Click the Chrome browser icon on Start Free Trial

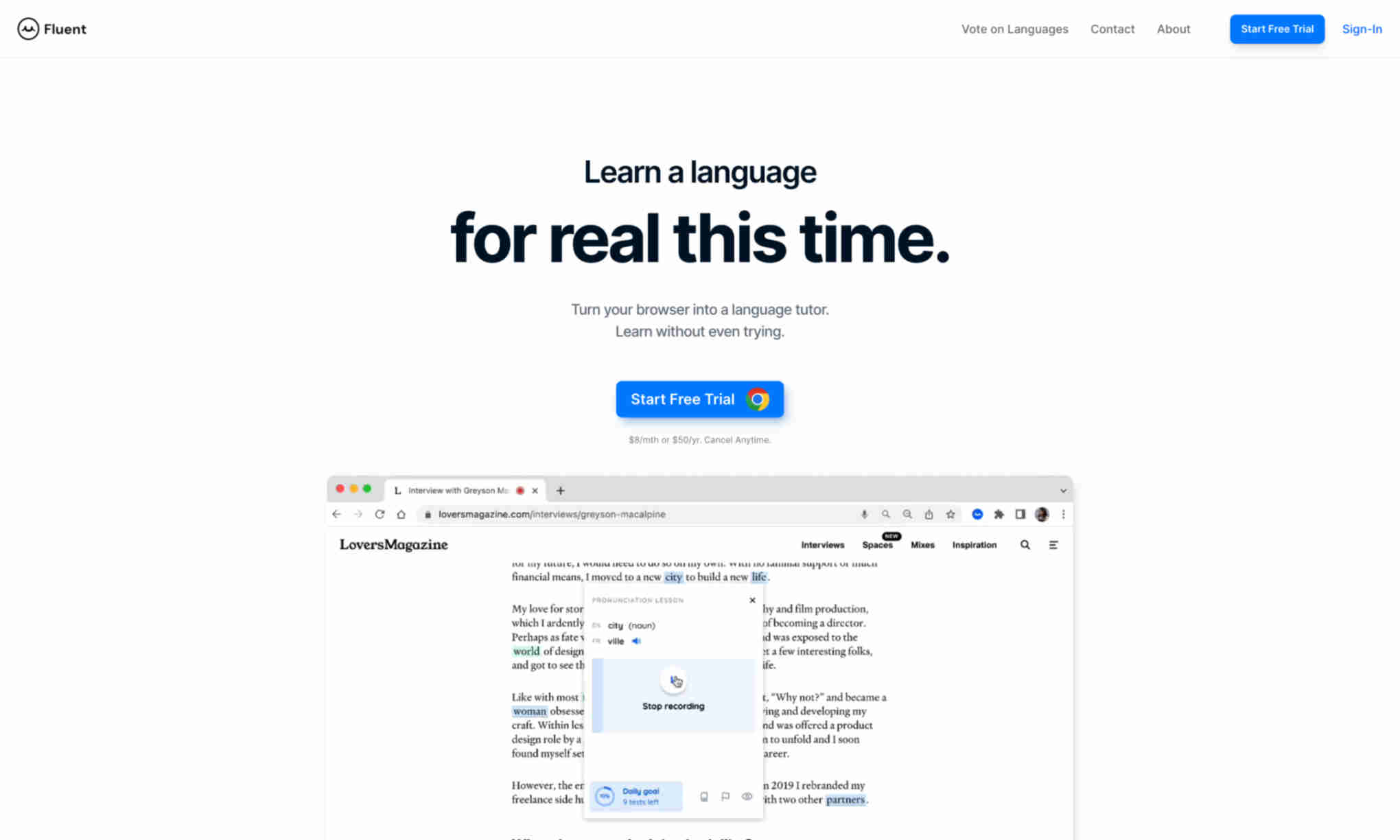[759, 399]
